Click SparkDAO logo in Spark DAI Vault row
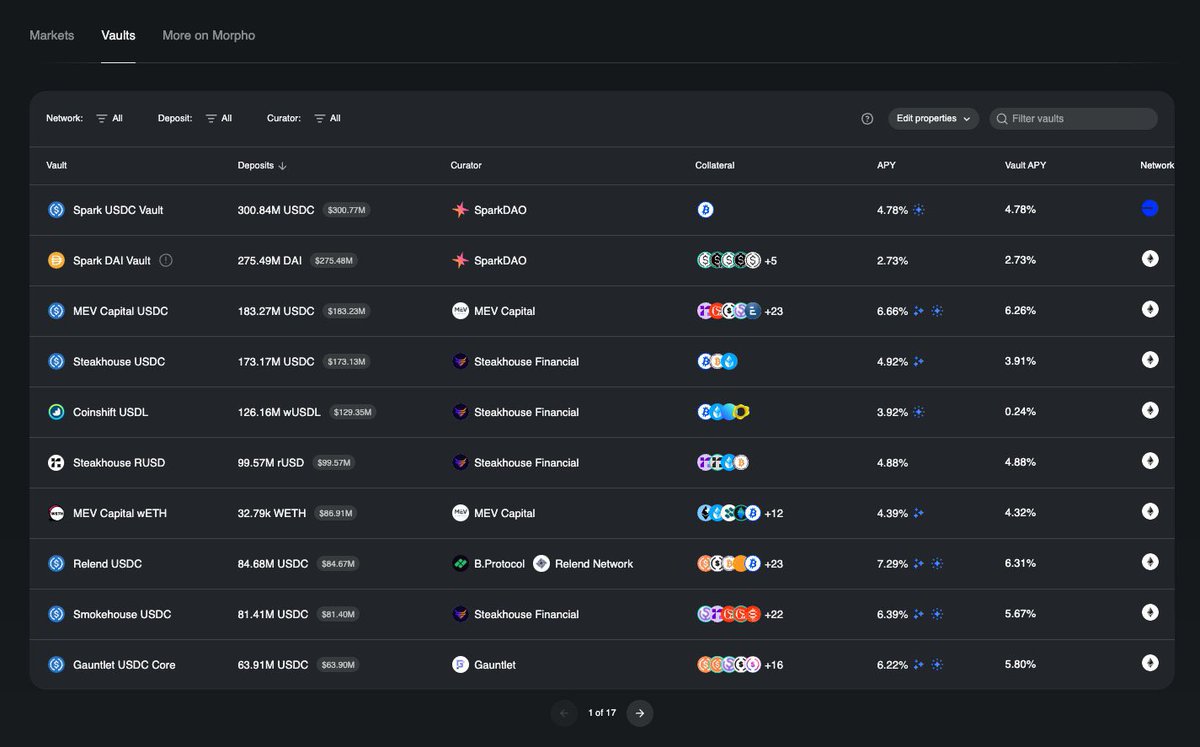 pos(460,260)
